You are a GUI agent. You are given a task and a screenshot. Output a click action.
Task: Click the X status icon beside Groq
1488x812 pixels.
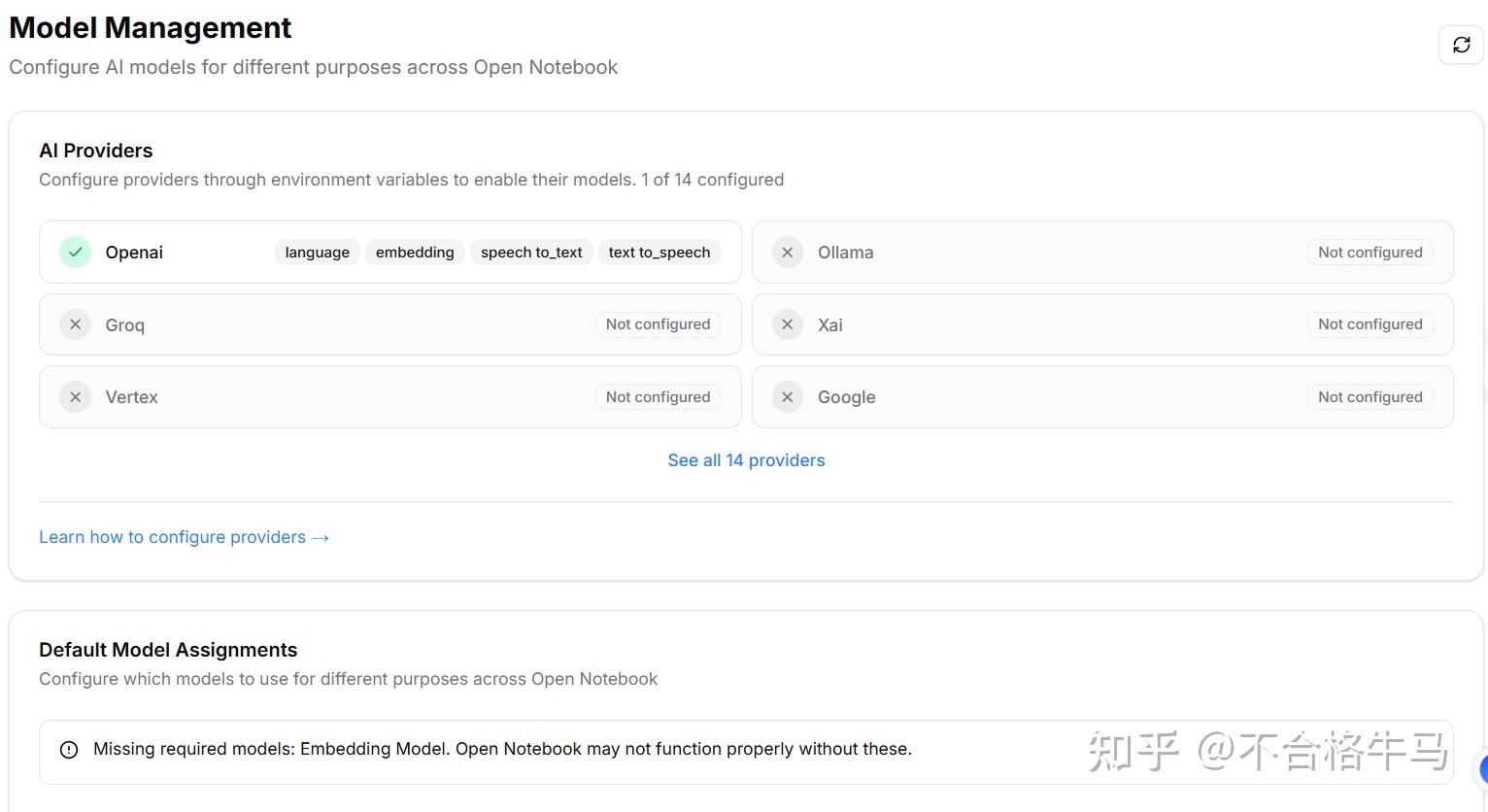click(x=75, y=324)
